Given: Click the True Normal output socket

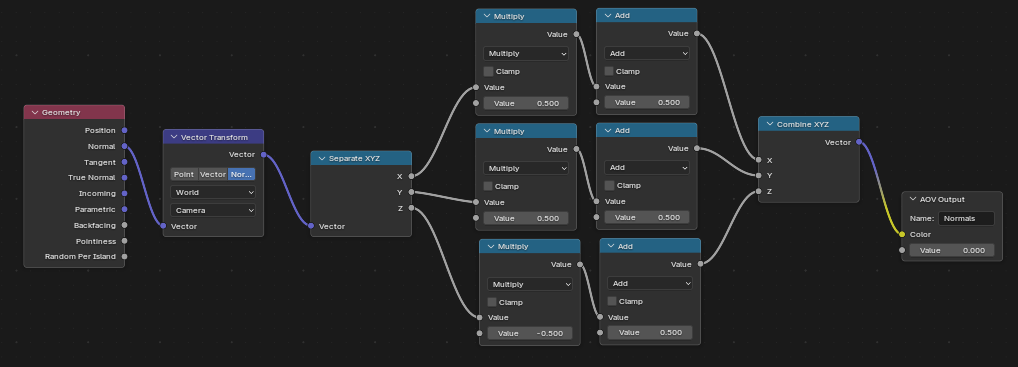Looking at the screenshot, I should pos(124,177).
